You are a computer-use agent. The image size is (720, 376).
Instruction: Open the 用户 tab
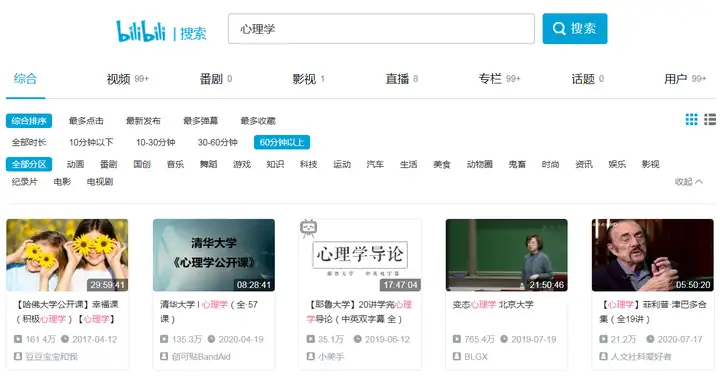pyautogui.click(x=685, y=79)
